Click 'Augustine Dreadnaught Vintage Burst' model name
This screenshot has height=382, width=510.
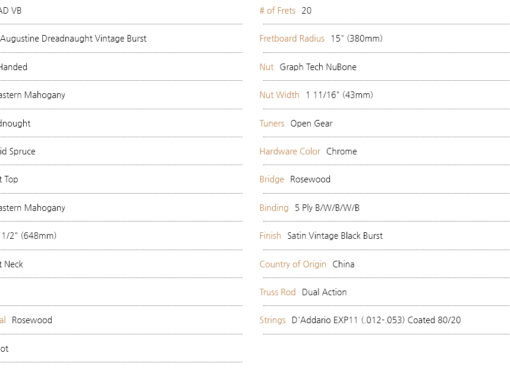(73, 39)
